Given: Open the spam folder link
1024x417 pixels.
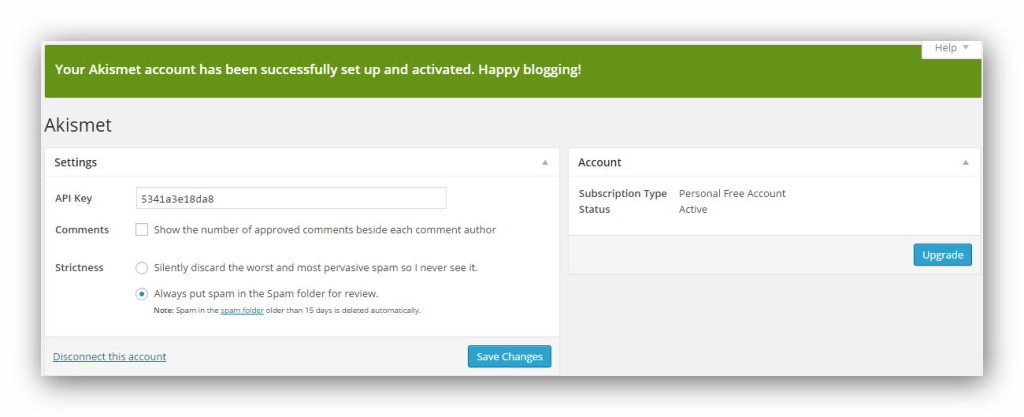Looking at the screenshot, I should (x=242, y=310).
